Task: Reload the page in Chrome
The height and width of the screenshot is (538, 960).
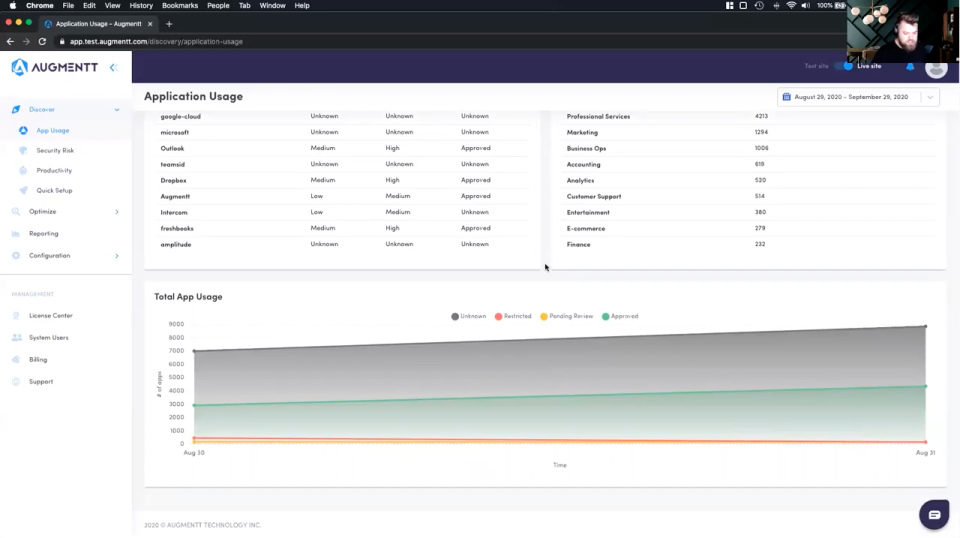Action: point(42,42)
